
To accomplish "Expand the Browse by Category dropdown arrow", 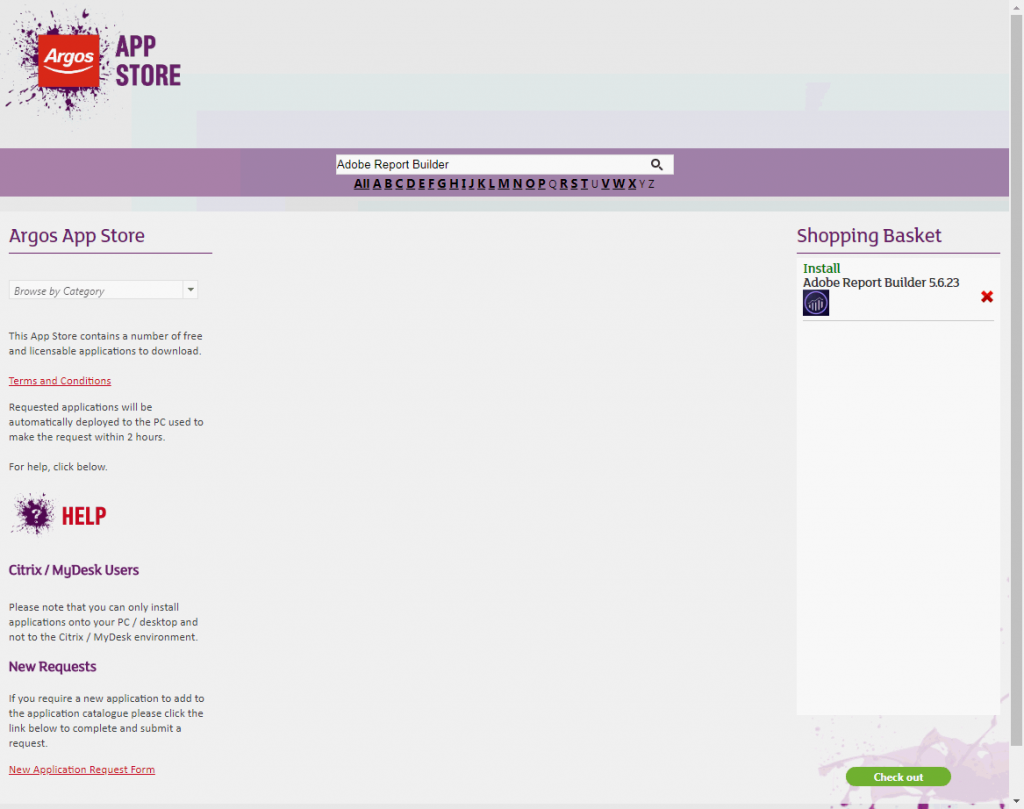I will tap(190, 290).
